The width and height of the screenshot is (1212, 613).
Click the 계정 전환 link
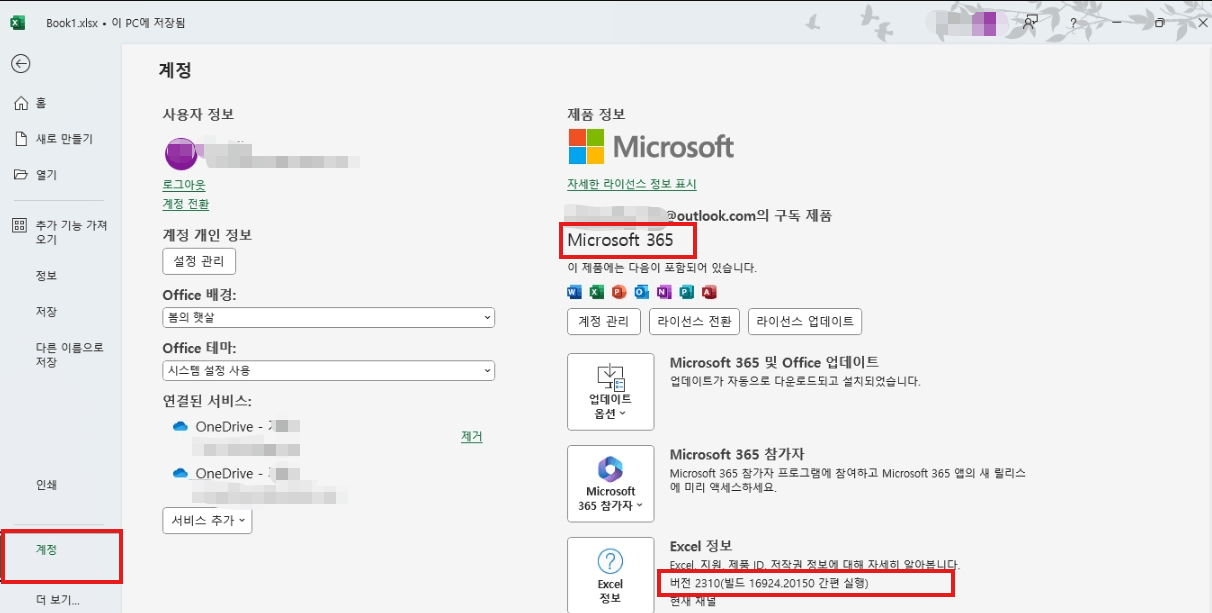pos(186,204)
